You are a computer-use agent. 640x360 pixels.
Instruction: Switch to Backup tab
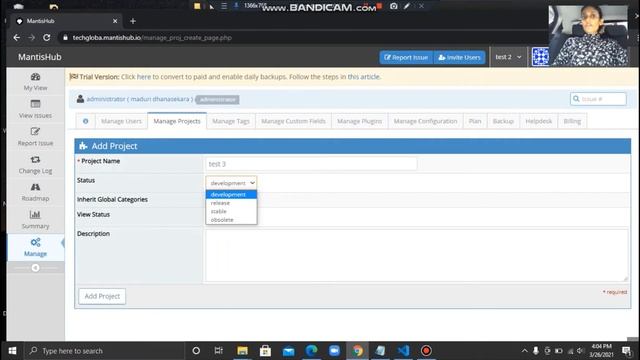click(x=503, y=121)
